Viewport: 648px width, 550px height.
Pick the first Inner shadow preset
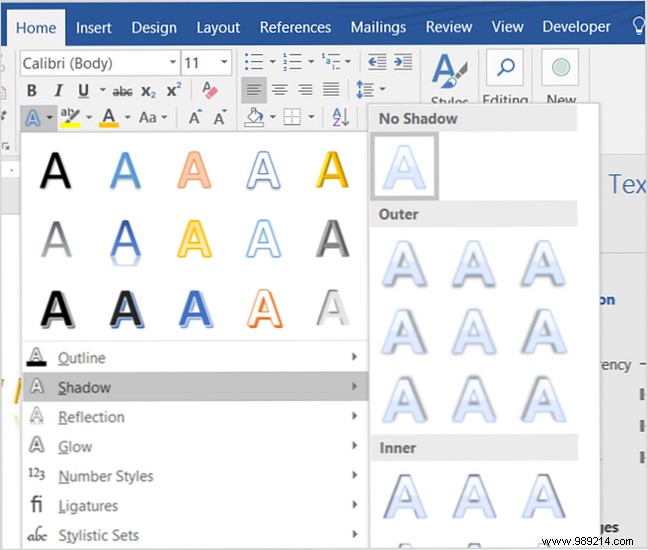coord(404,497)
